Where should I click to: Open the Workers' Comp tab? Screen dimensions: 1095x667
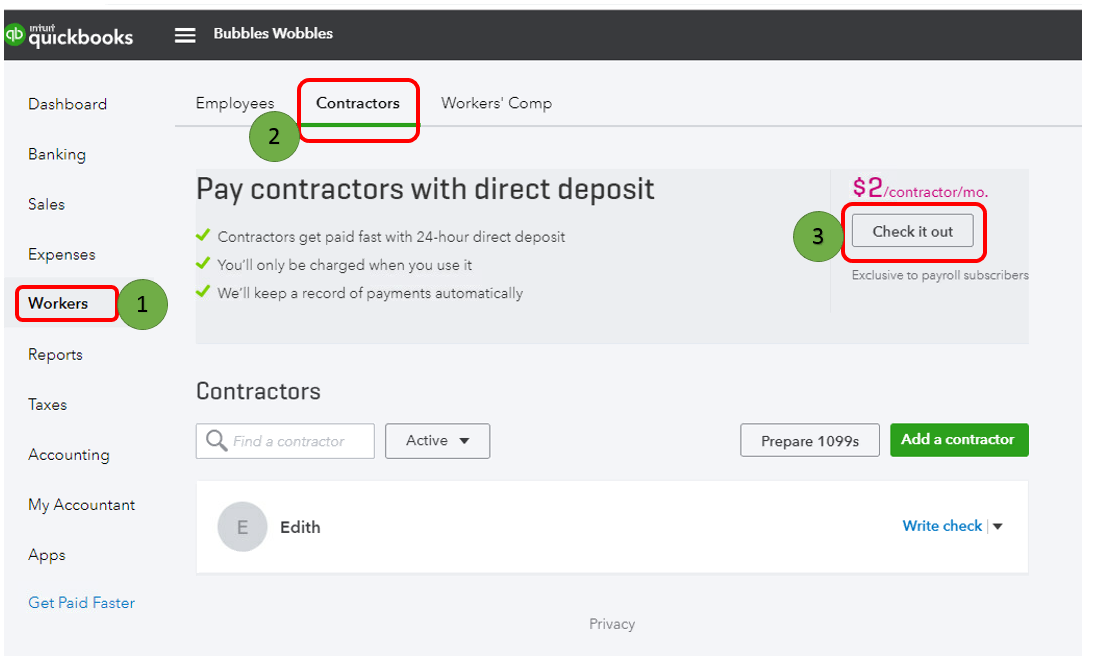point(496,103)
